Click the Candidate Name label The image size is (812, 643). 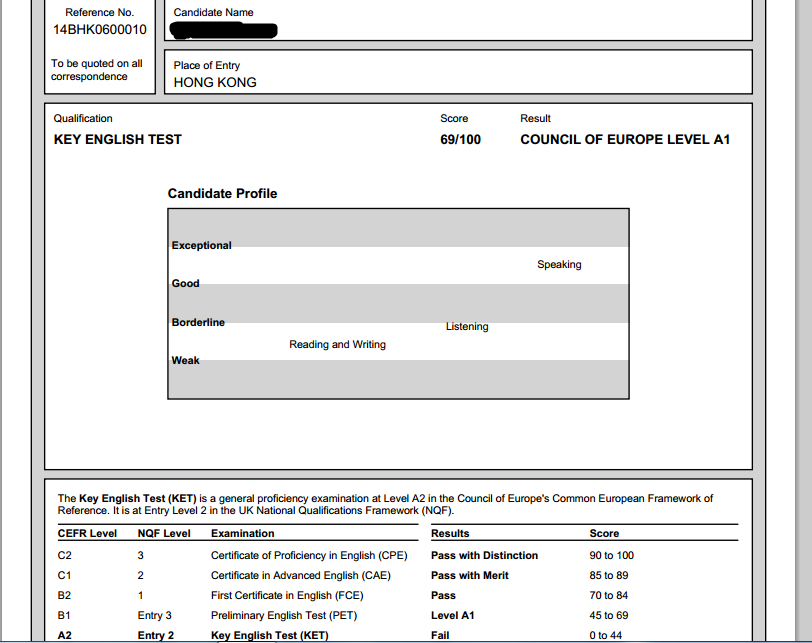(x=213, y=12)
